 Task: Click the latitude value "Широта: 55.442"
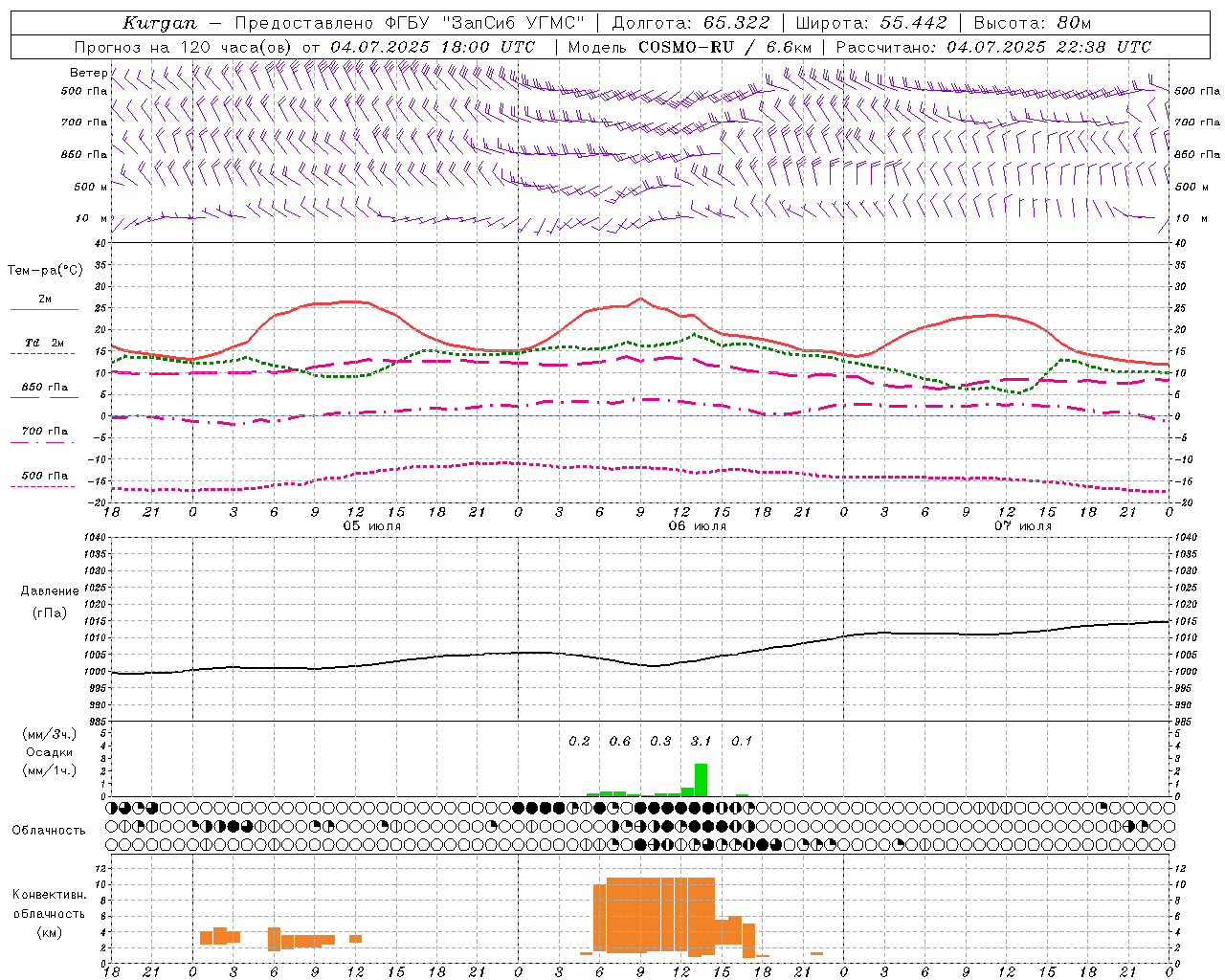[873, 23]
